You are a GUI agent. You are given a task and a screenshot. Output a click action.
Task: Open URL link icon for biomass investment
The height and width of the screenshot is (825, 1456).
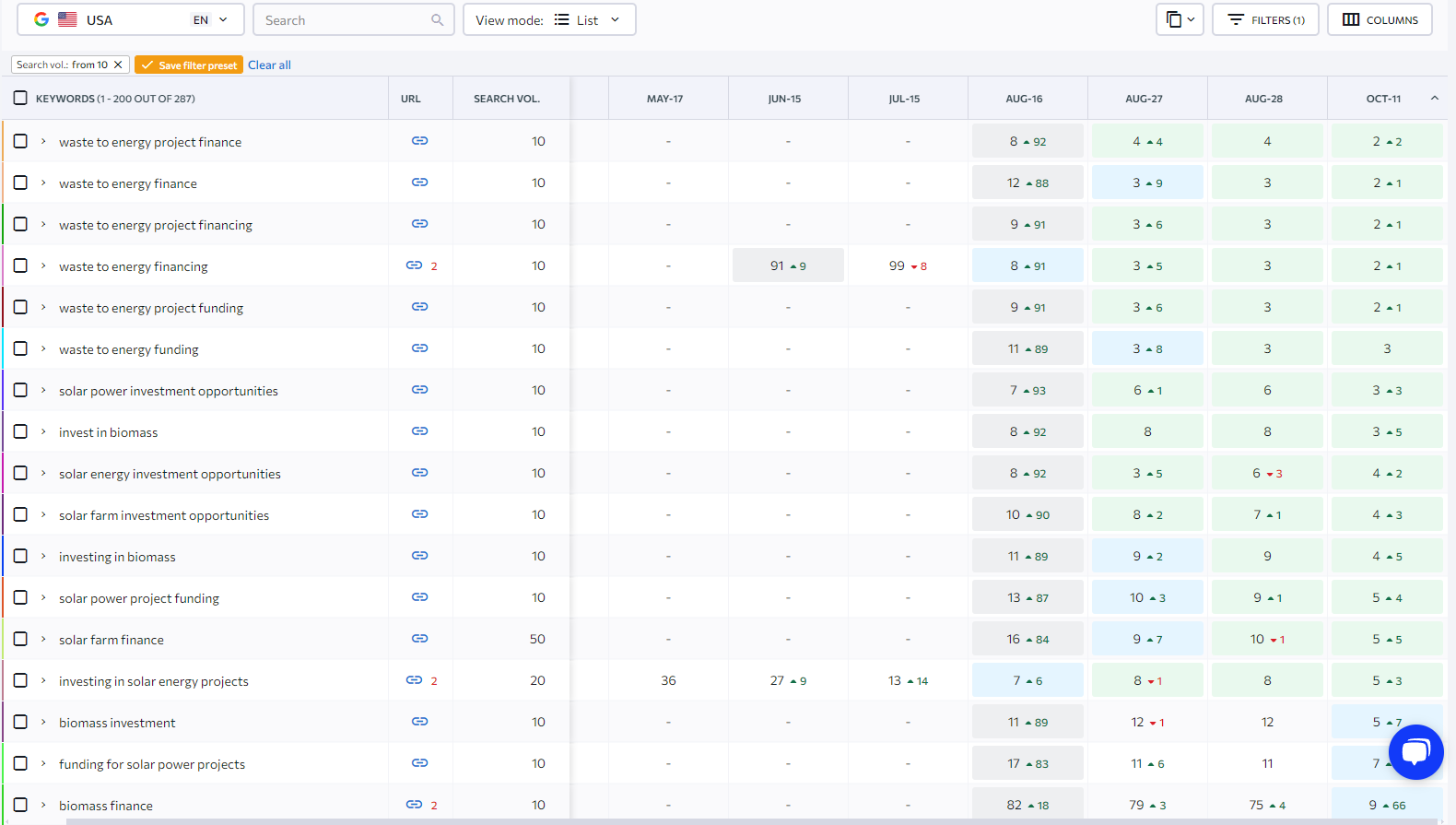click(419, 722)
